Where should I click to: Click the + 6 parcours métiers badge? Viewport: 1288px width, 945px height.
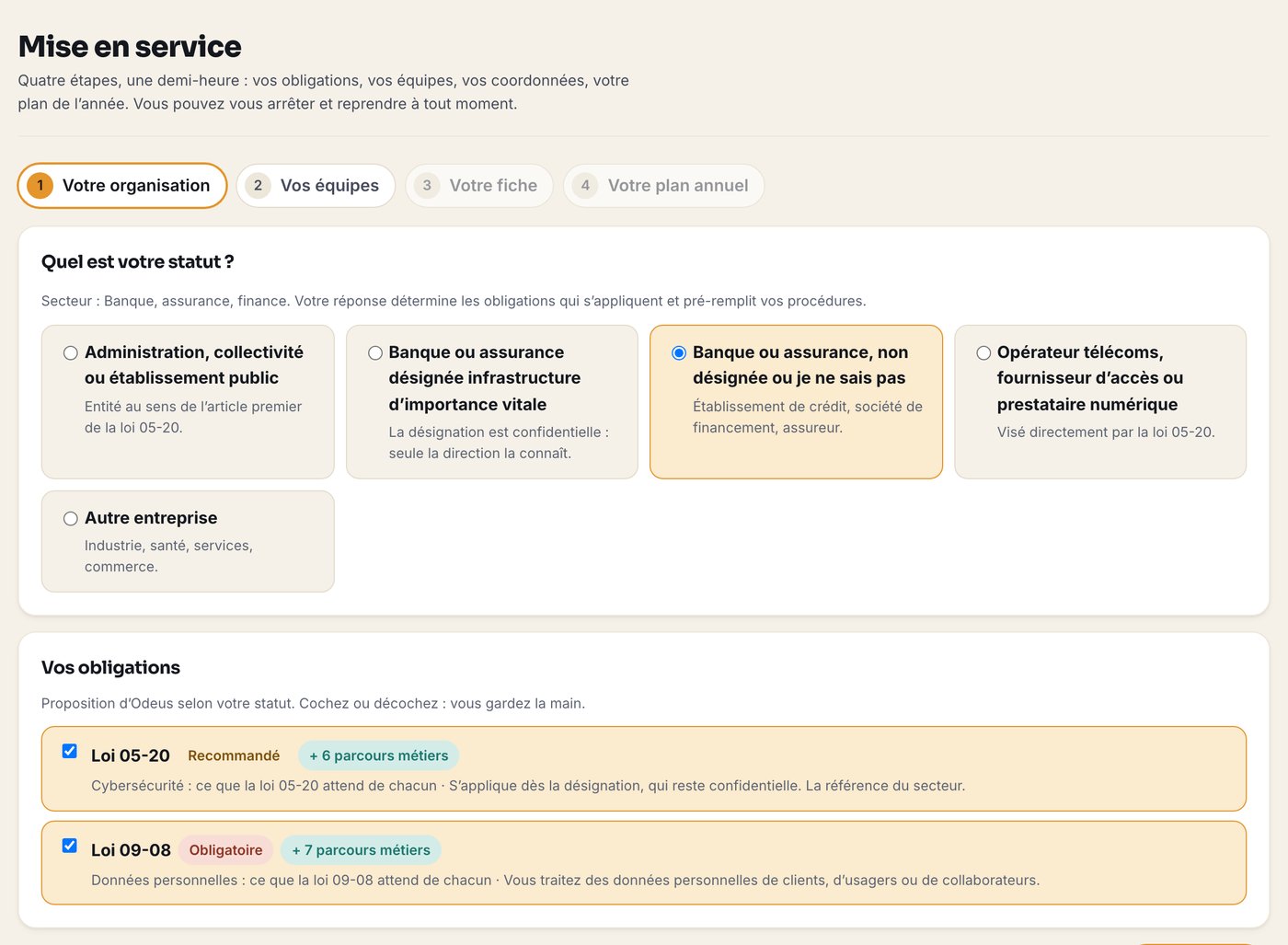[379, 755]
